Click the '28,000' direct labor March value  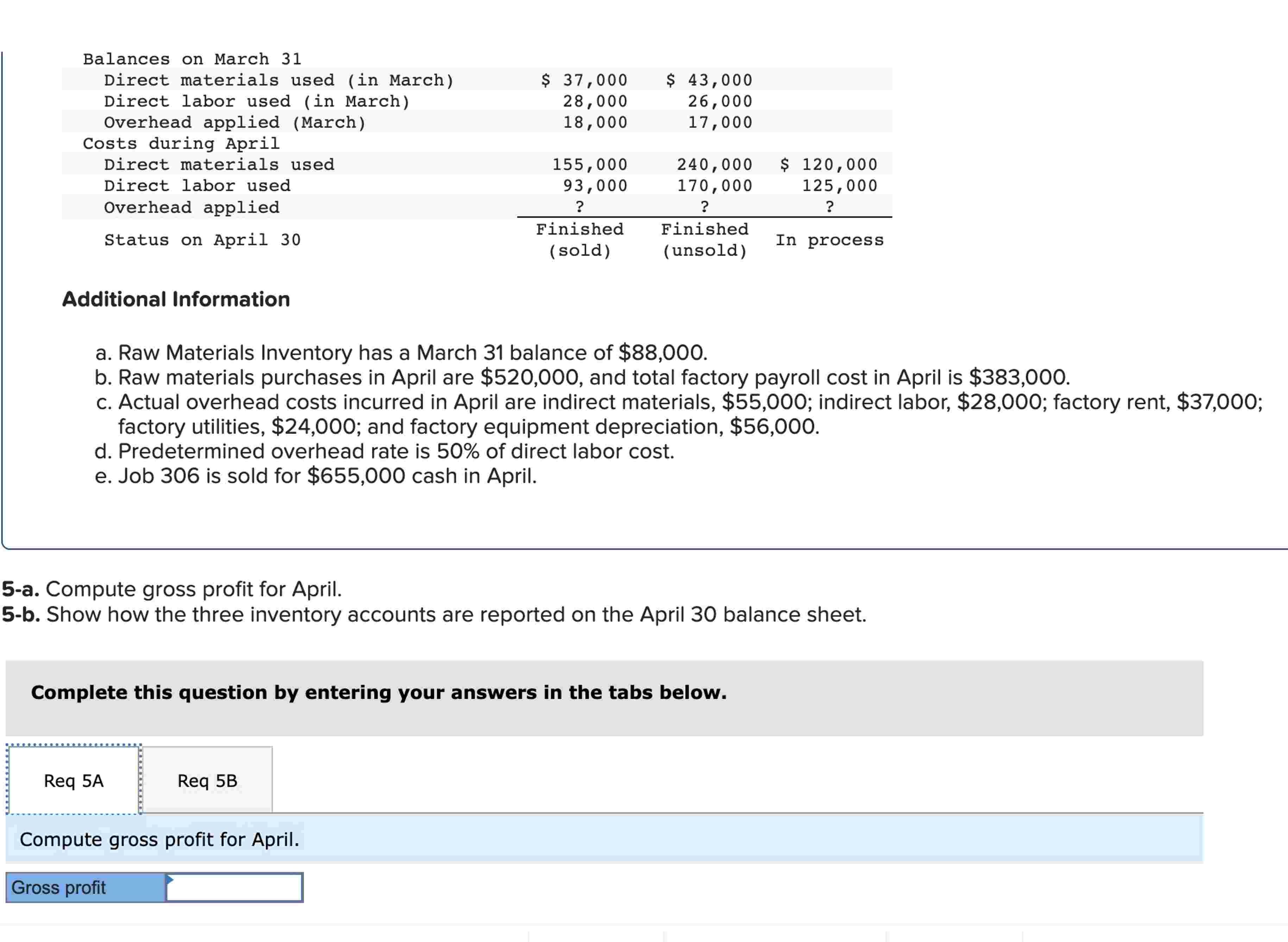(595, 101)
